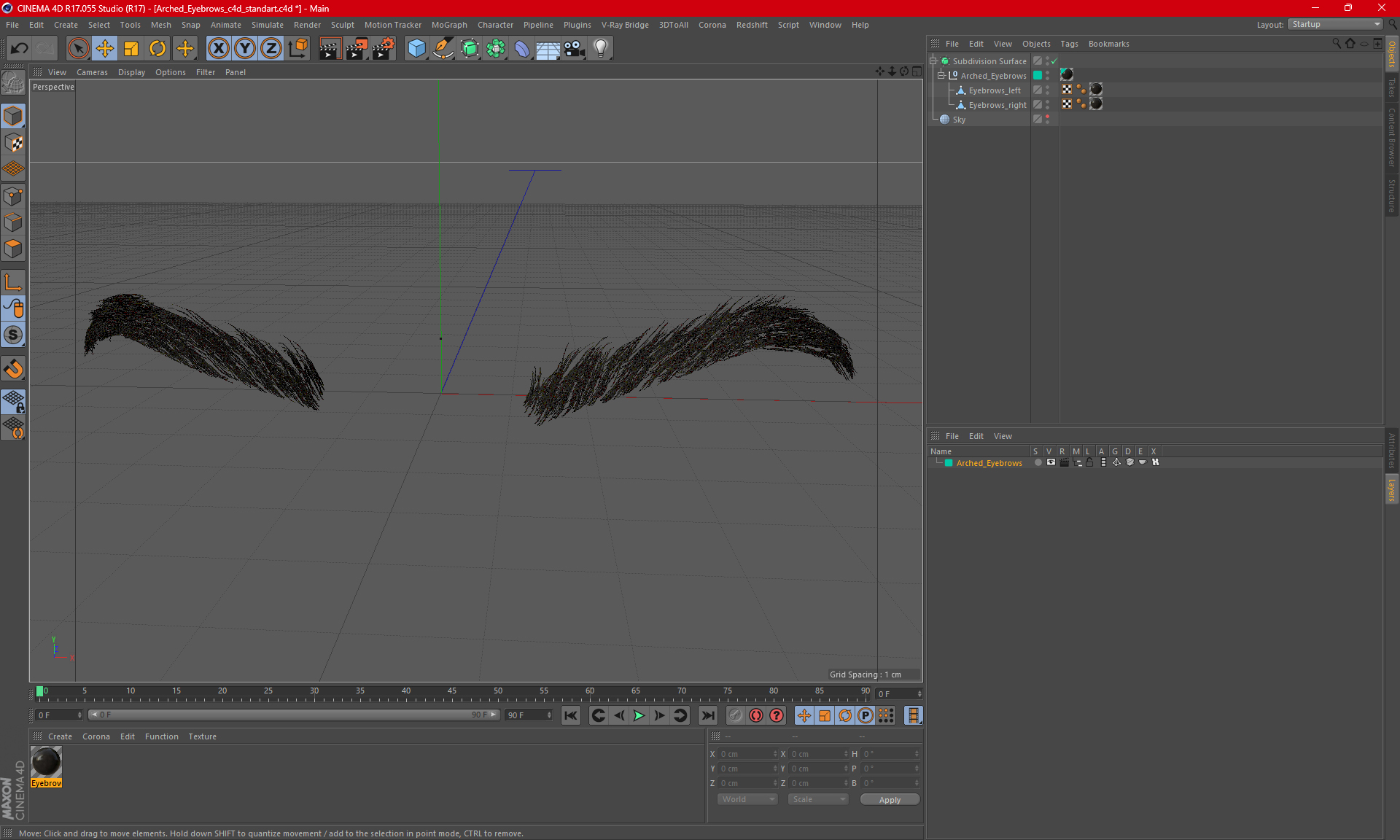Click frame 45 on timeline ruler
The width and height of the screenshot is (1400, 840).
tap(452, 691)
